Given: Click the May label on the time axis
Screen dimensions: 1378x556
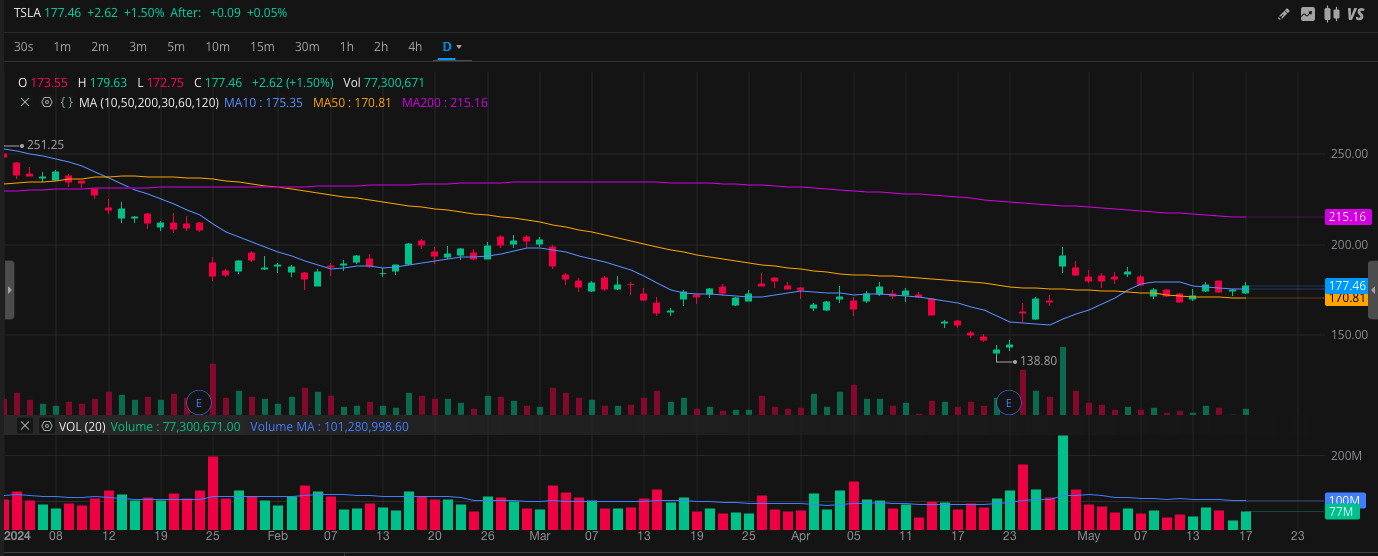Looking at the screenshot, I should pos(1089,536).
